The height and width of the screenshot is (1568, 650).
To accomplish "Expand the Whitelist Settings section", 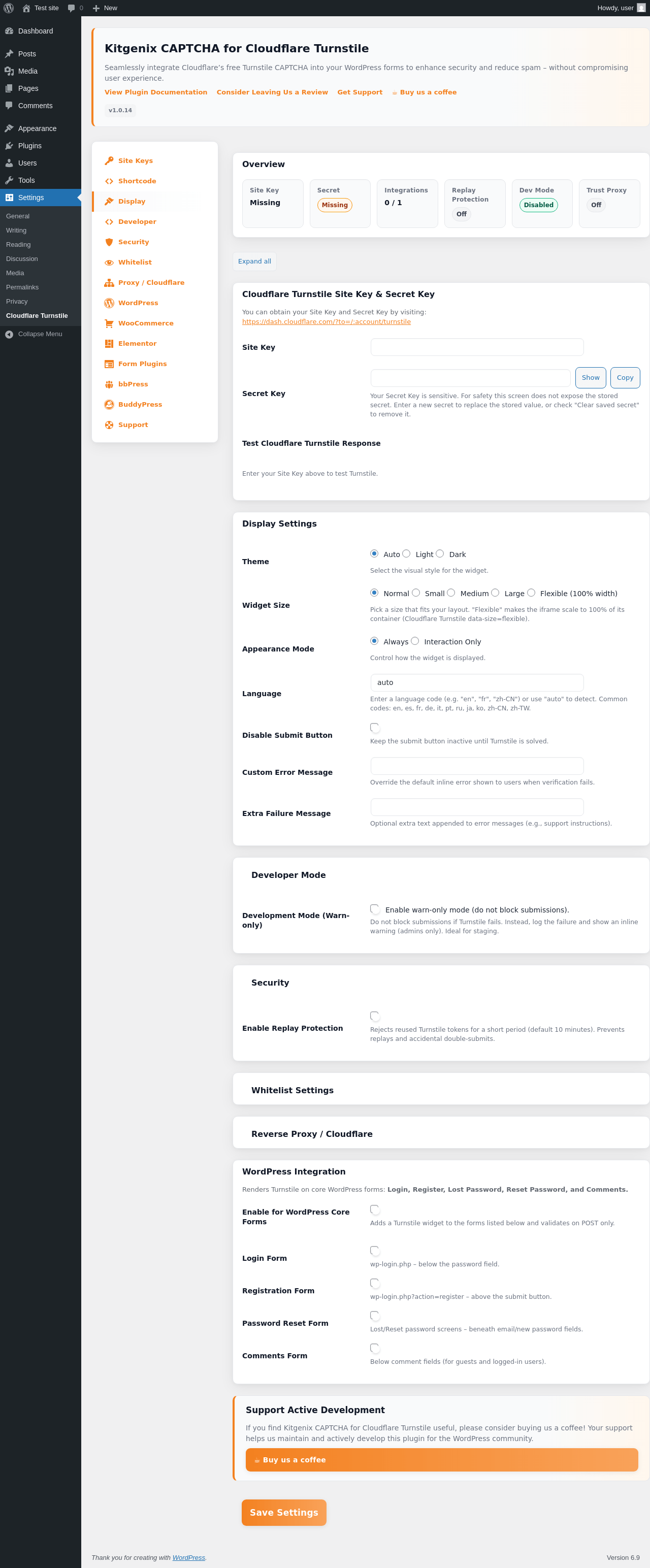I will (x=292, y=1090).
